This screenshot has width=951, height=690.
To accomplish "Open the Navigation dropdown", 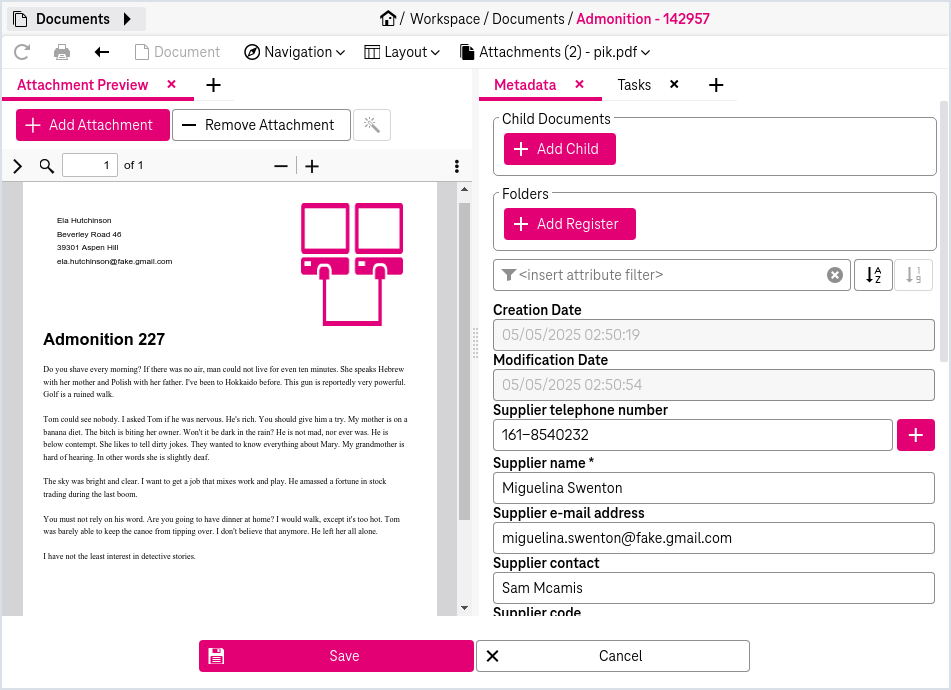I will (x=294, y=52).
